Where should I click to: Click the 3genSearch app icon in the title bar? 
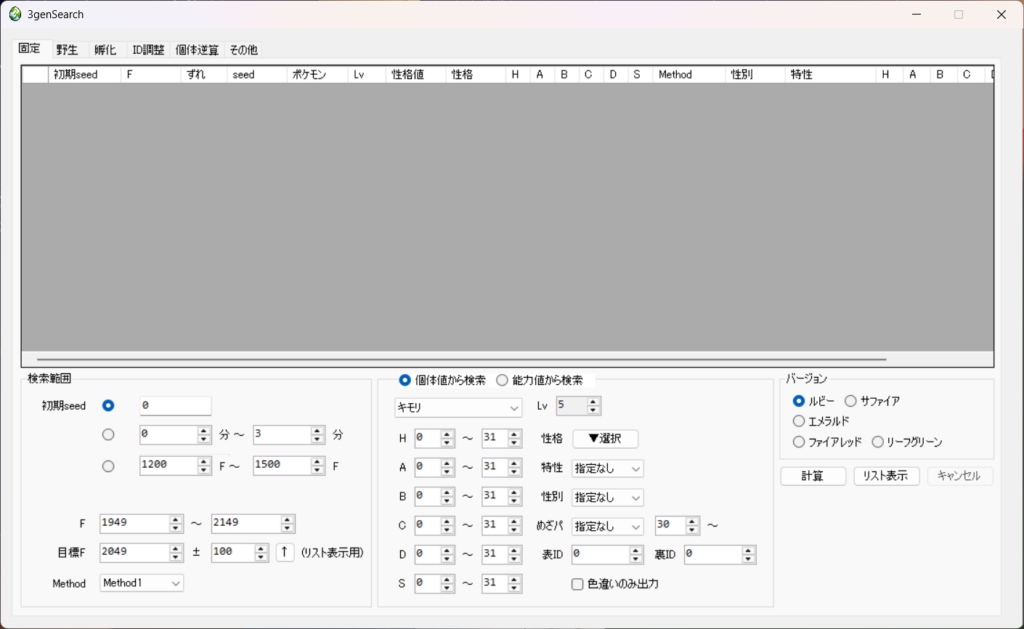coord(14,14)
